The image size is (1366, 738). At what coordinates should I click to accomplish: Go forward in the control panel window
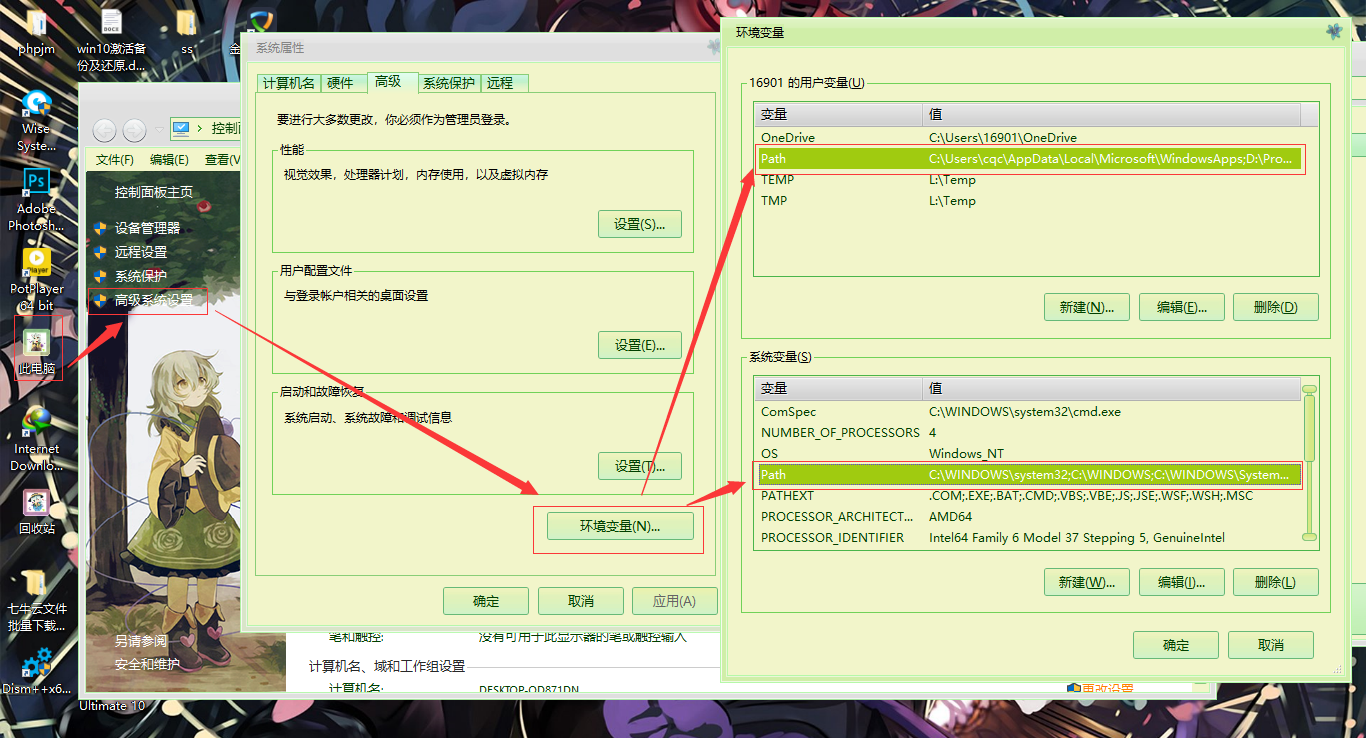(x=134, y=129)
